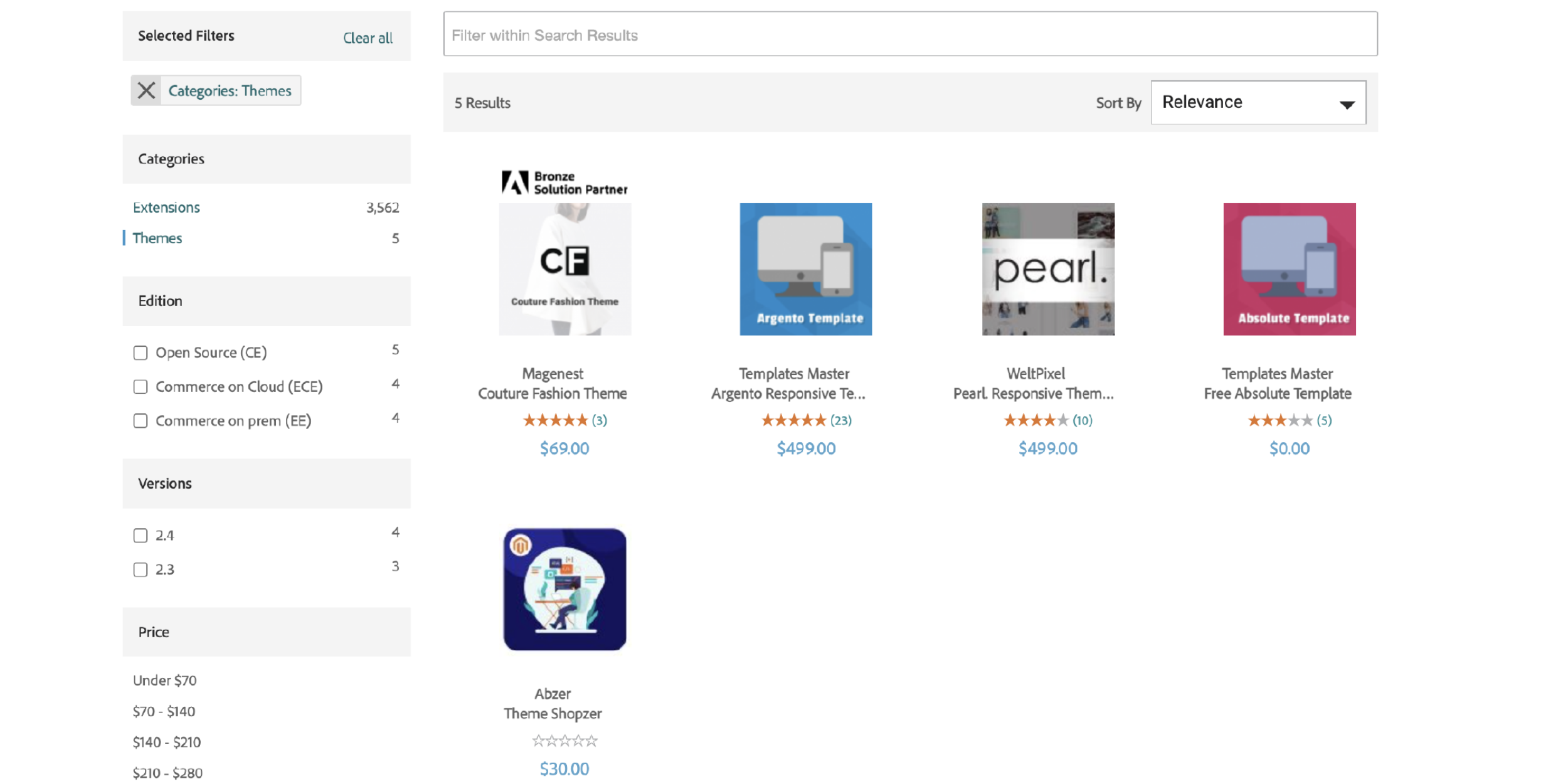Focus the Filter within Search Results field
Screen dimensions: 1568x784
pos(909,34)
